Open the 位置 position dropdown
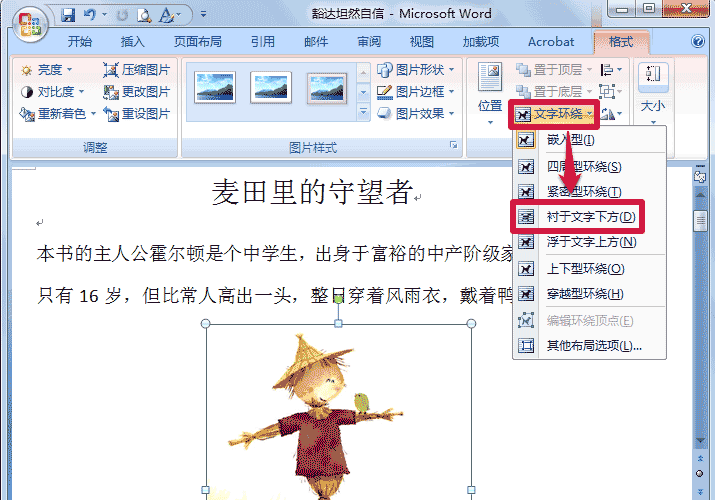This screenshot has width=715, height=500. (490, 93)
